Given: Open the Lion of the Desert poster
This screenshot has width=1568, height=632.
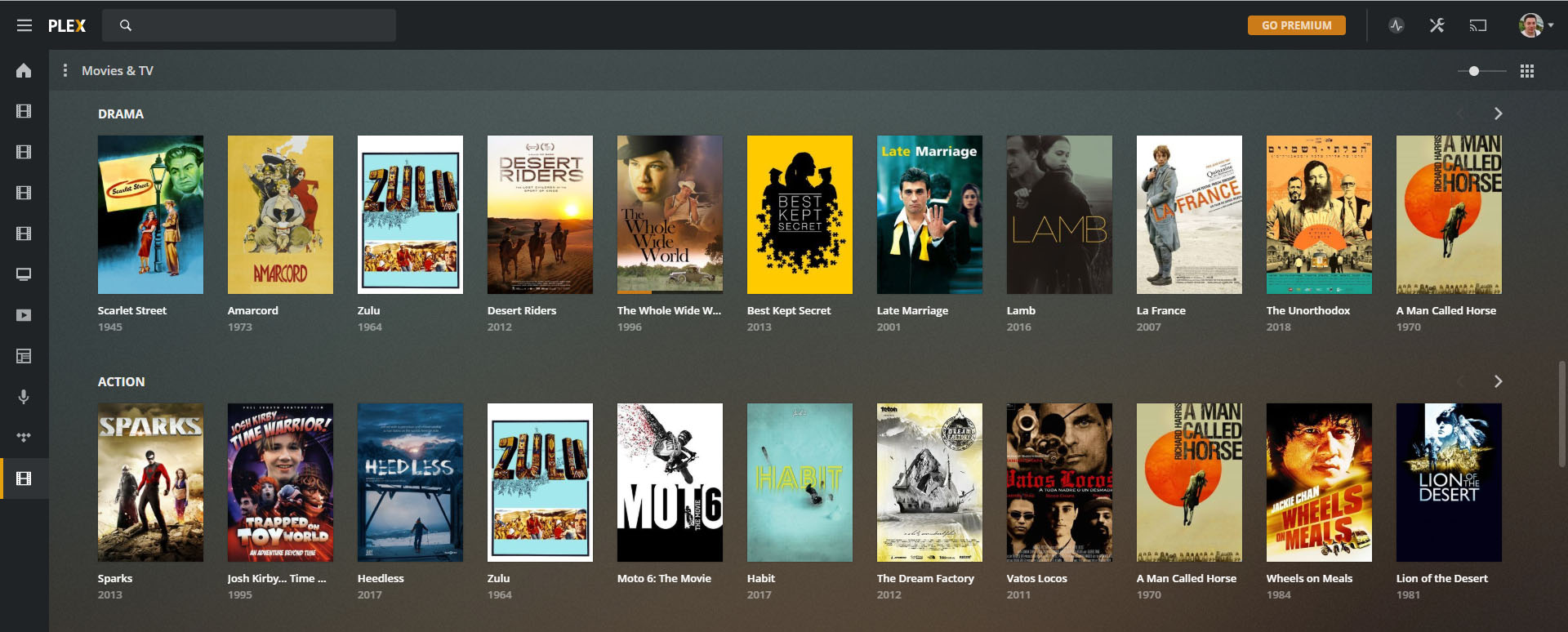Looking at the screenshot, I should coord(1449,483).
